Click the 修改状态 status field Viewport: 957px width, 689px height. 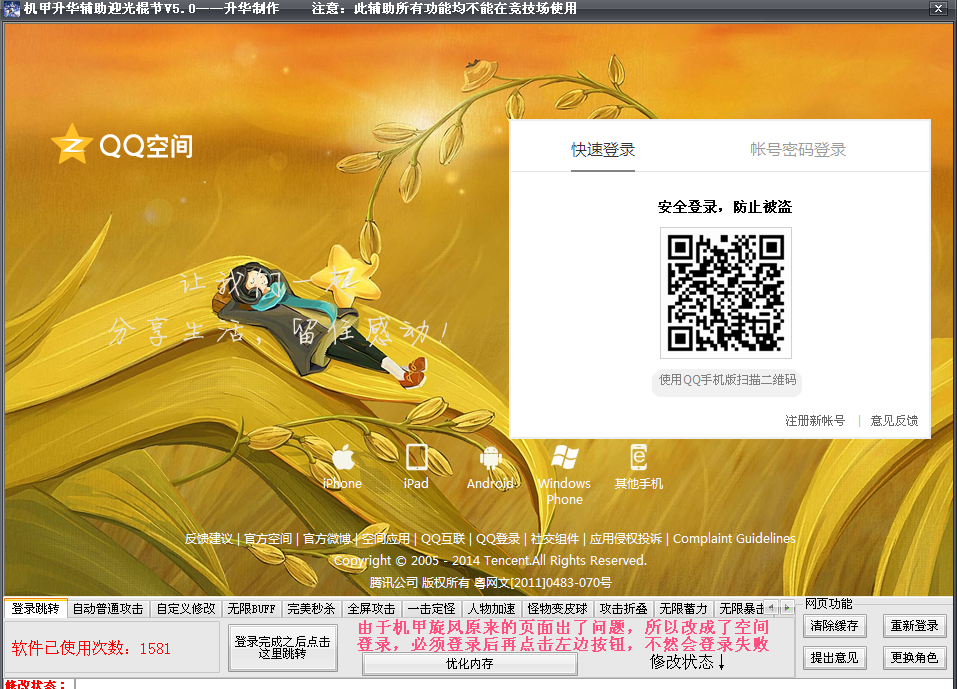[515, 684]
